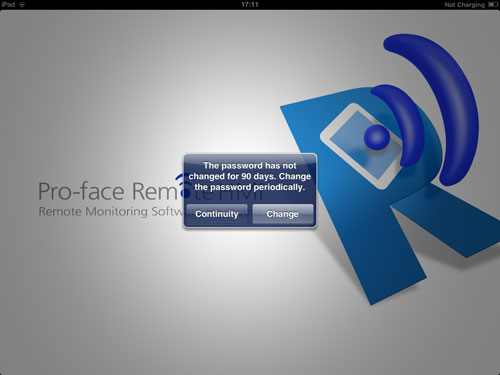Tap the 17:11 clock in the status bar
The height and width of the screenshot is (375, 500).
tap(250, 5)
